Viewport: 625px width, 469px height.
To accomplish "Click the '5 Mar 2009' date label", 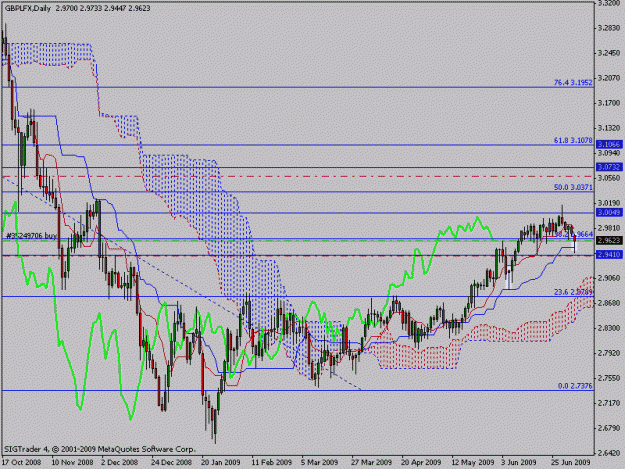I will 320,462.
